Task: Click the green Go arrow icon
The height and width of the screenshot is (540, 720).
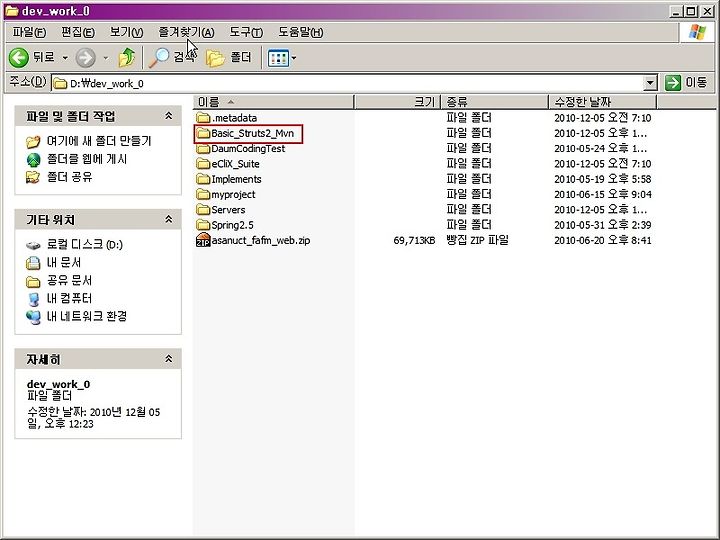Action: [x=673, y=83]
